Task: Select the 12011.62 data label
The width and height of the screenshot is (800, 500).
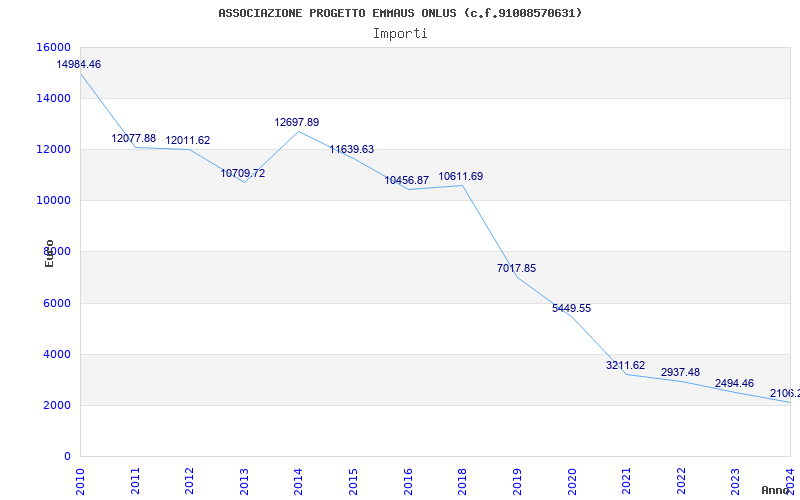Action: 188,141
